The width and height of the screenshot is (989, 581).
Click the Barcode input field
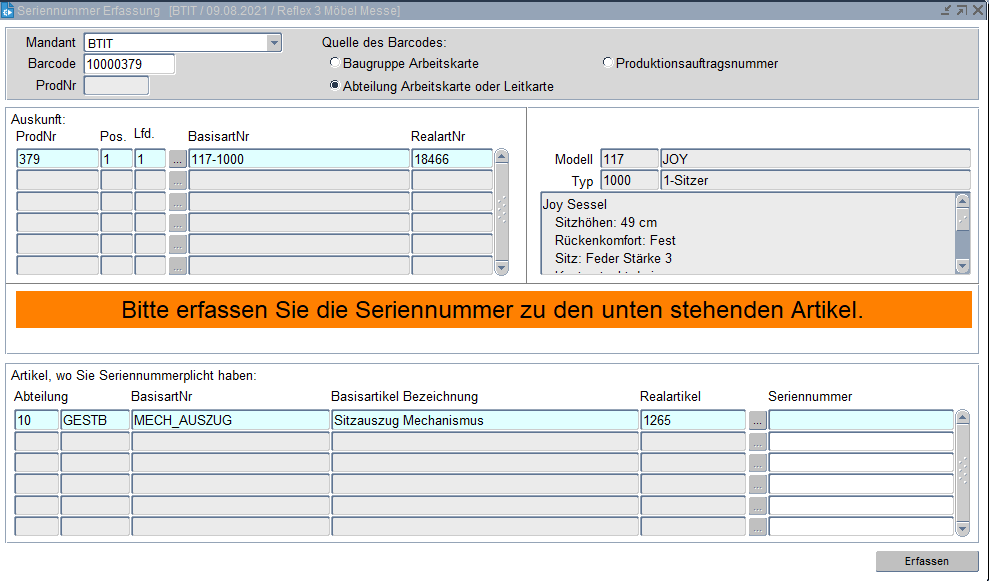coord(129,64)
